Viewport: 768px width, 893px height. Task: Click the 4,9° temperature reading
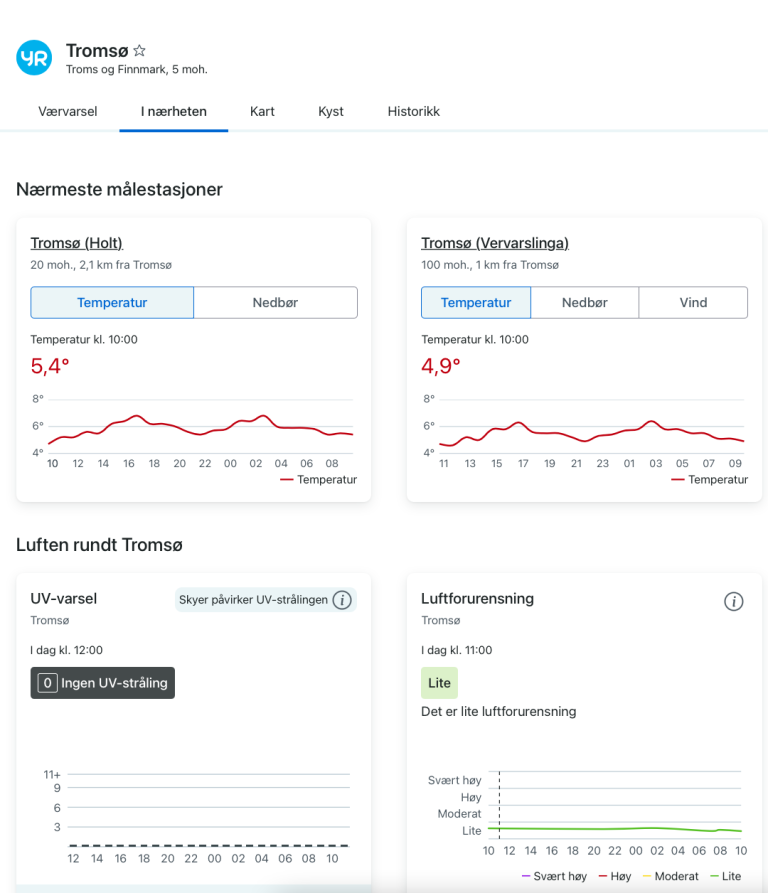click(x=441, y=366)
